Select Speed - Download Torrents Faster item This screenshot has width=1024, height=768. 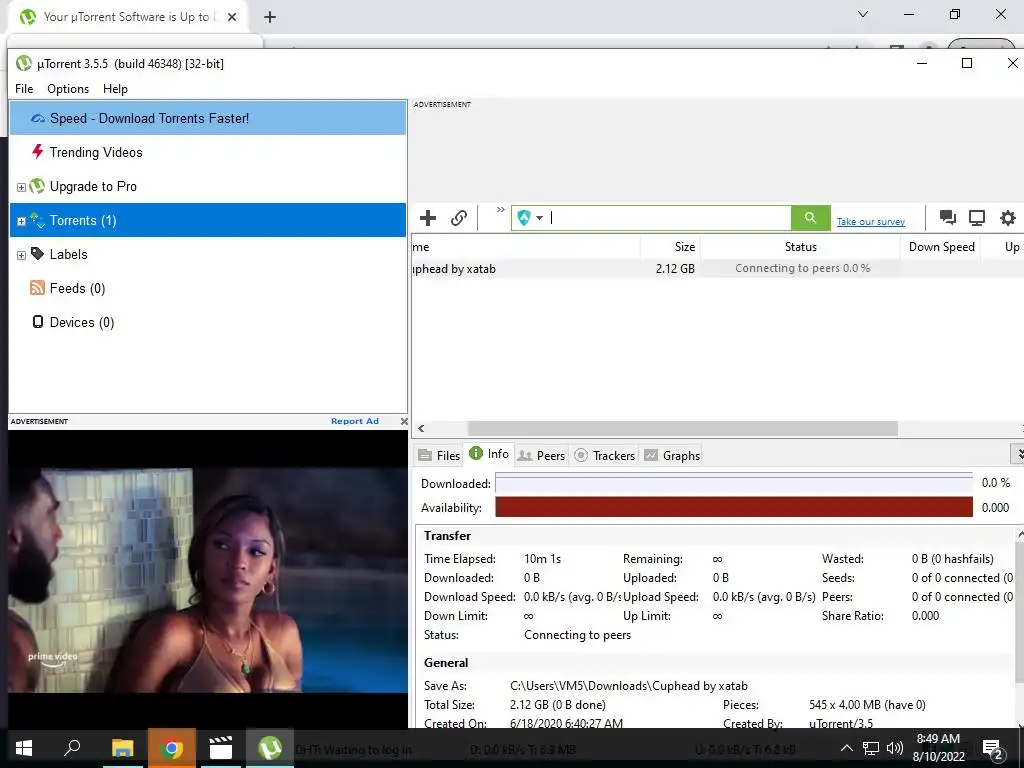click(208, 118)
